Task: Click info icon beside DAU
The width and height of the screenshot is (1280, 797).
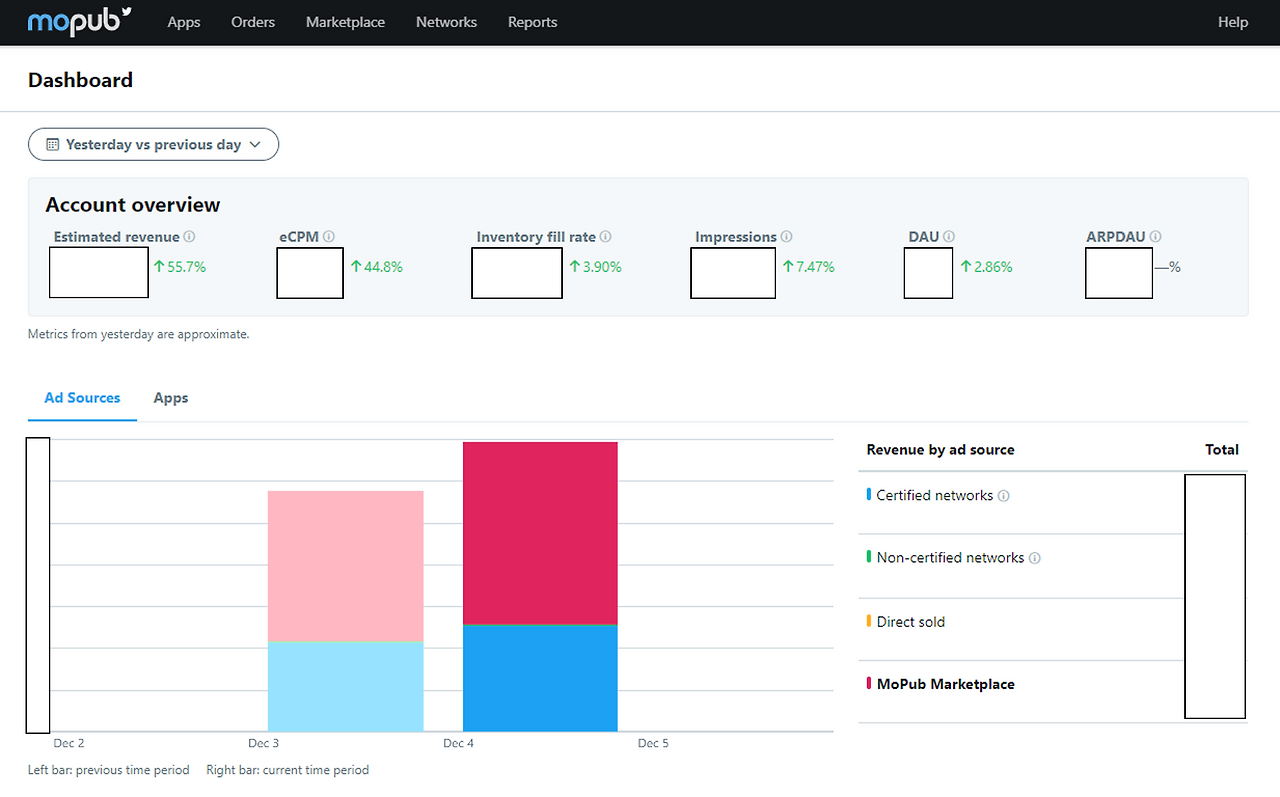Action: tap(949, 237)
